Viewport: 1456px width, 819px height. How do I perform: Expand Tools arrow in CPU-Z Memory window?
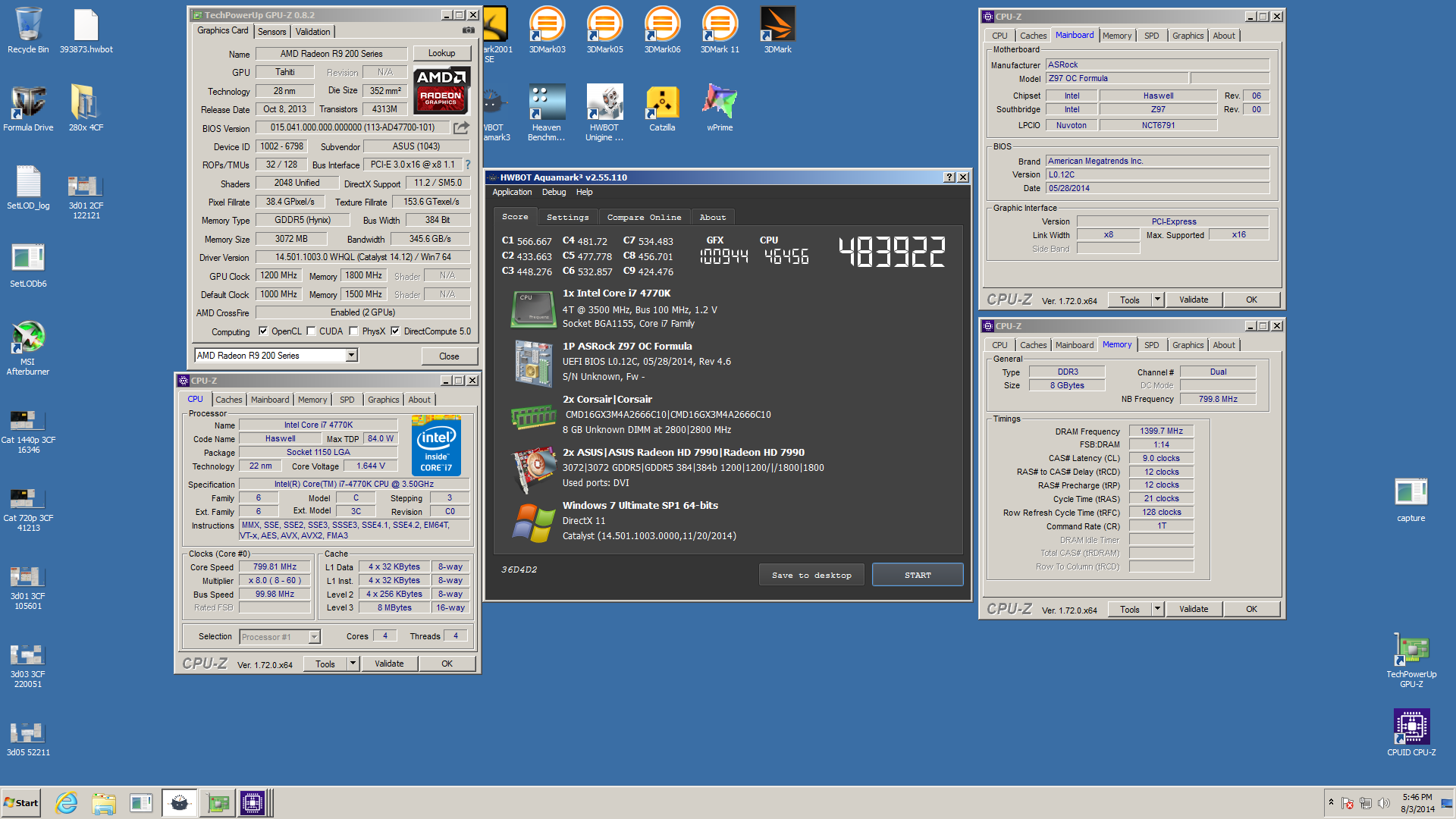pyautogui.click(x=1157, y=609)
